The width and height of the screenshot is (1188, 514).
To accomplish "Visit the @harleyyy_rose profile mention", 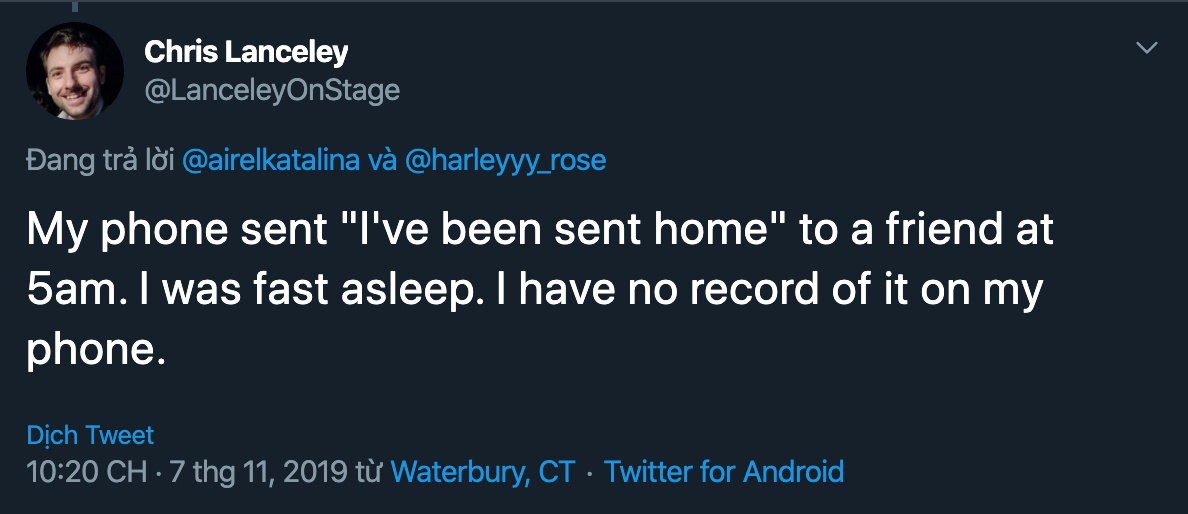I will coord(505,160).
